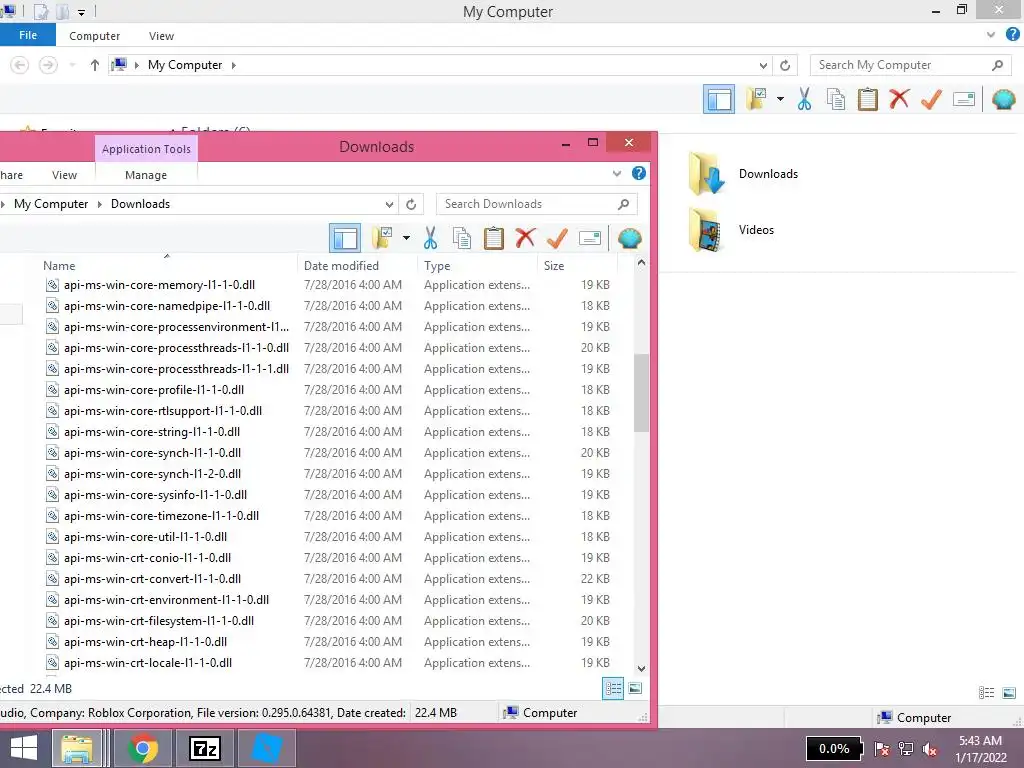Click Paste clipboard icon in My Computer toolbar
Screen dimensions: 1024x768
coord(867,99)
